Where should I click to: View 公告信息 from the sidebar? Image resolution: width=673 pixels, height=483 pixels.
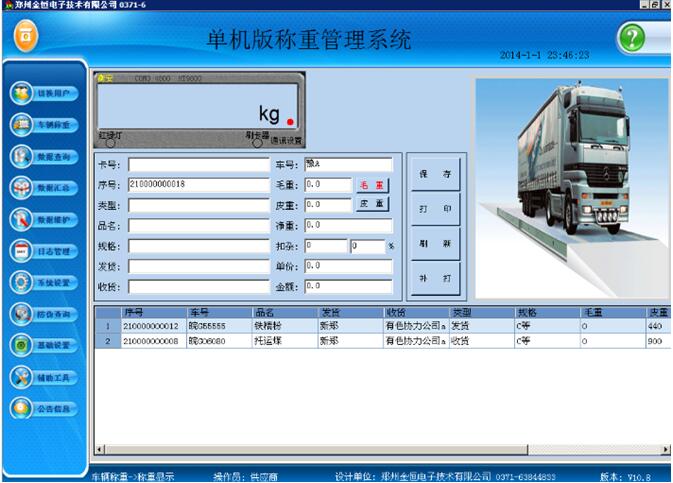44,408
